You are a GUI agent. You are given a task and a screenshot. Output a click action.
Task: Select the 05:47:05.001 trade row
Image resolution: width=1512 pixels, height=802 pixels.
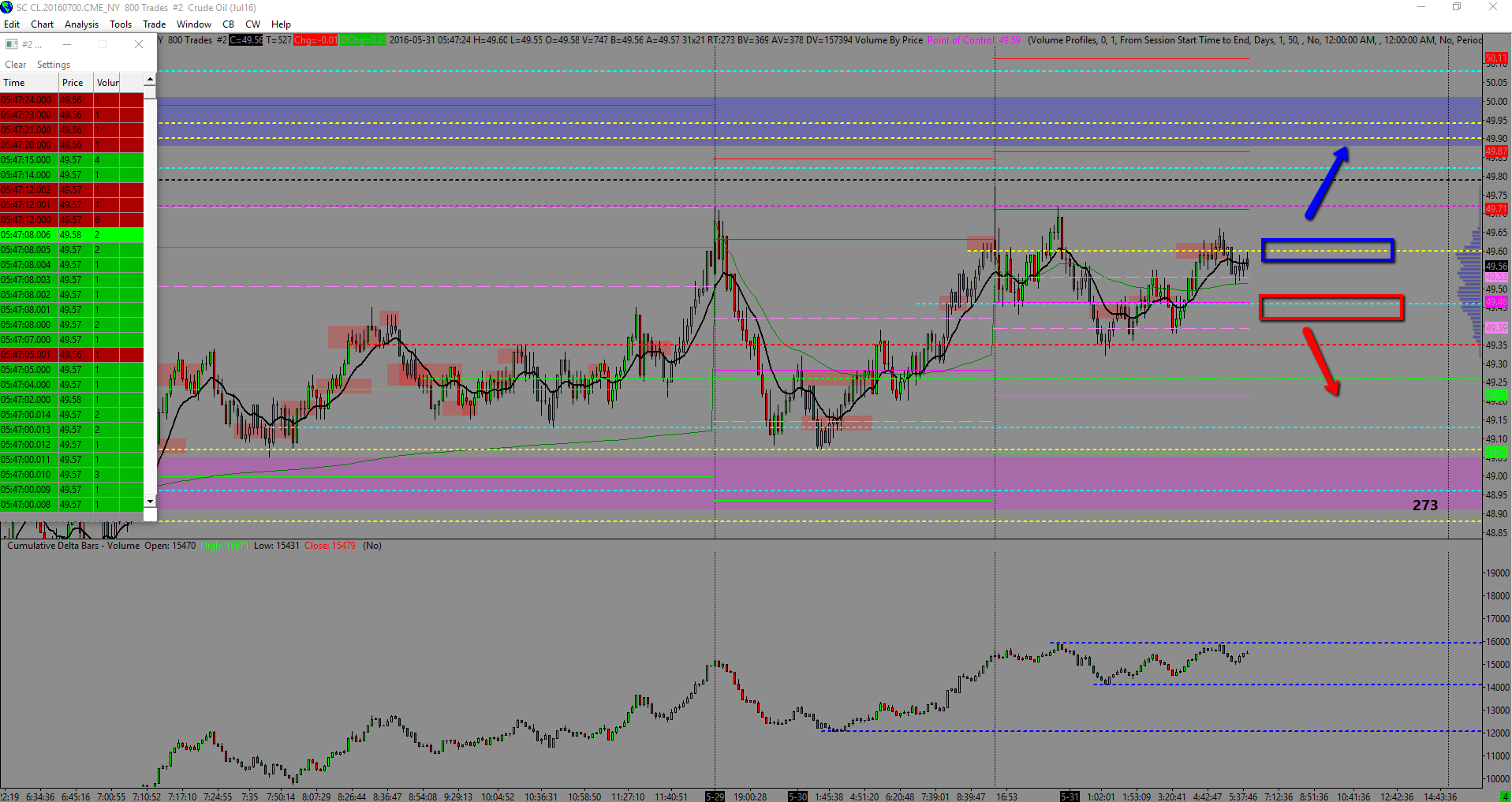point(72,355)
